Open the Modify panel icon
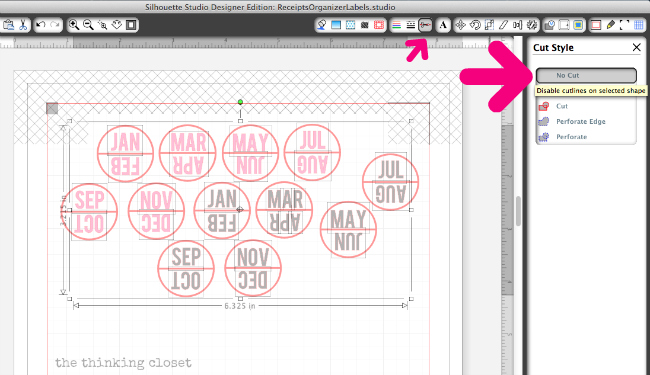Viewport: 650px width, 375px height. (x=549, y=25)
